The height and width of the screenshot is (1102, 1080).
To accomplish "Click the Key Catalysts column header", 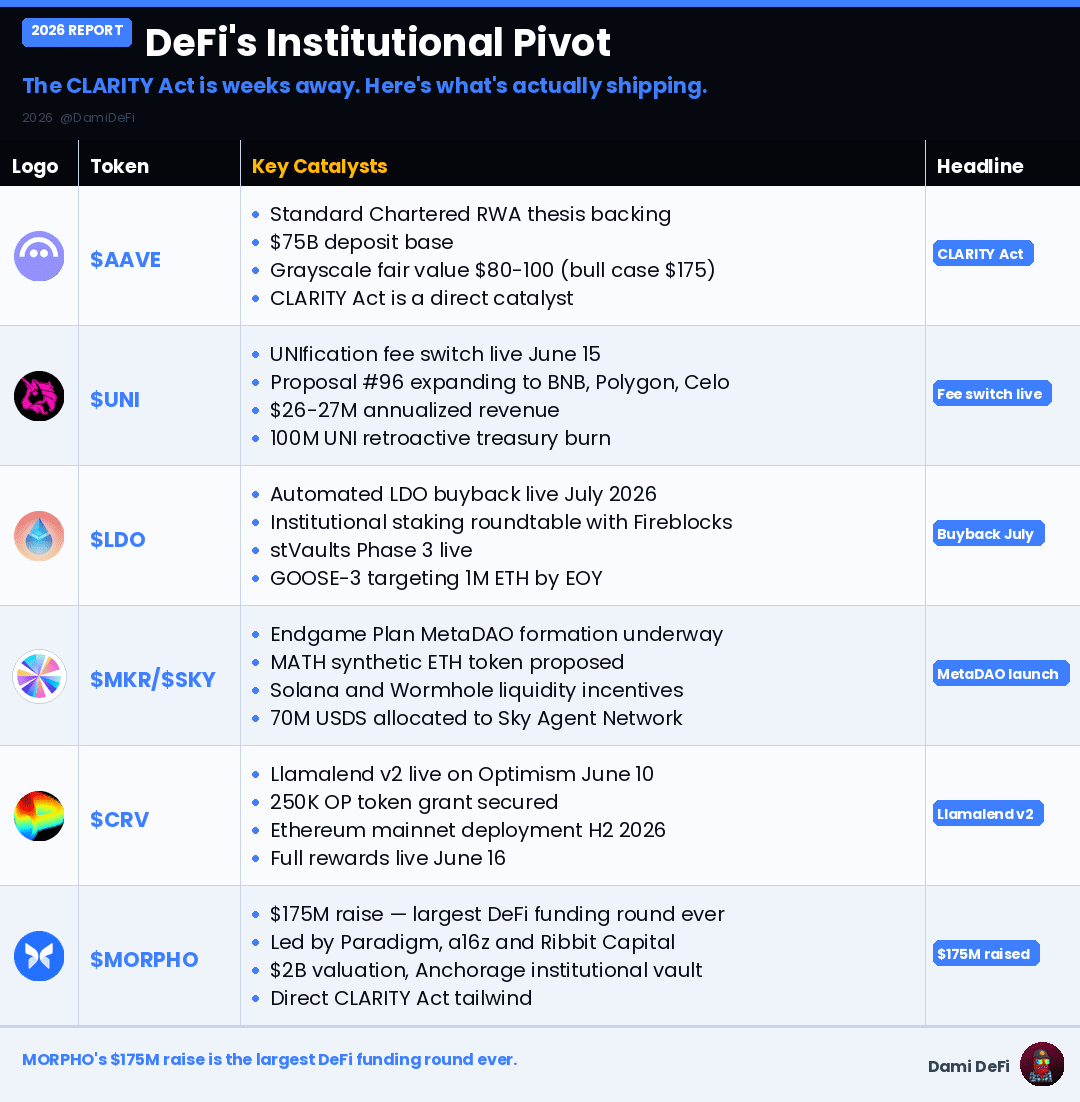I will click(x=320, y=166).
